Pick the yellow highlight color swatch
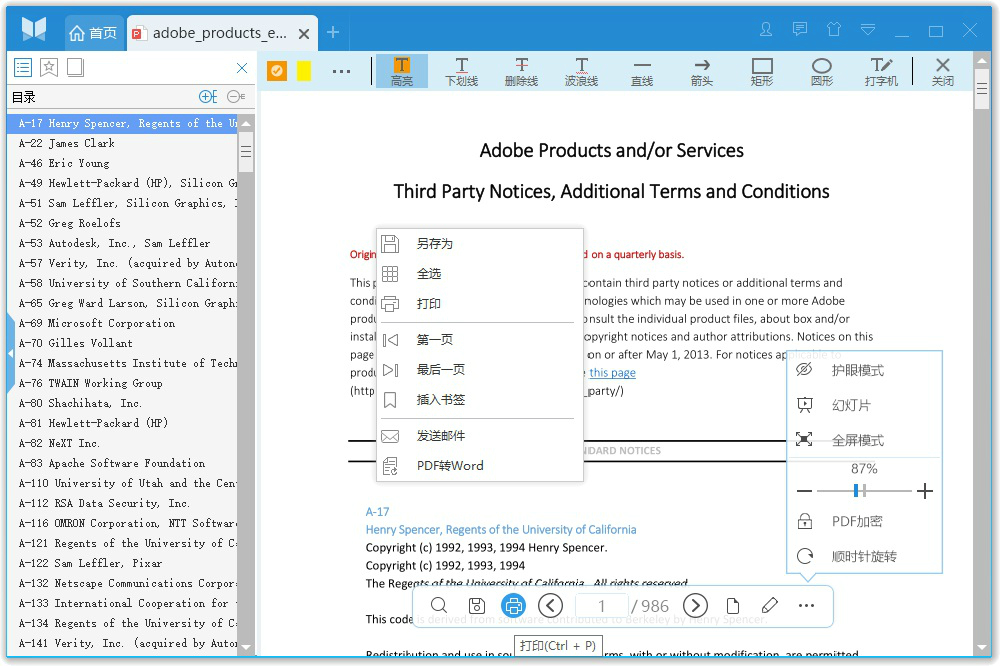 (304, 71)
